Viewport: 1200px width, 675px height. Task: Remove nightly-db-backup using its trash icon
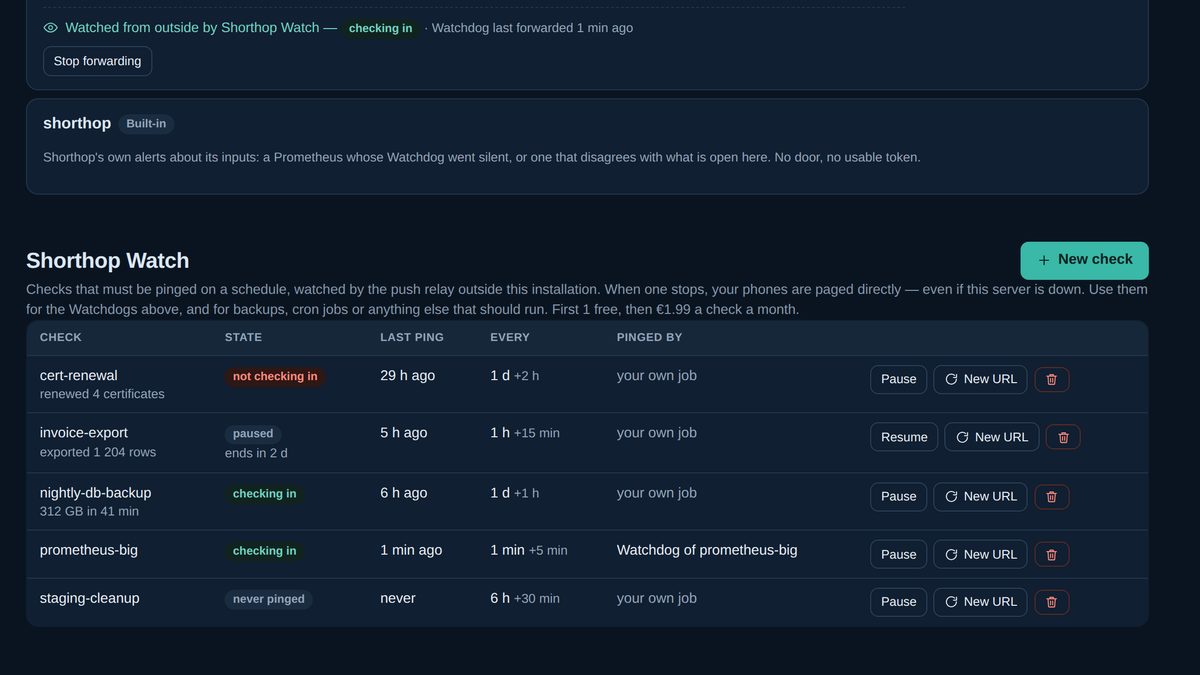(1051, 497)
